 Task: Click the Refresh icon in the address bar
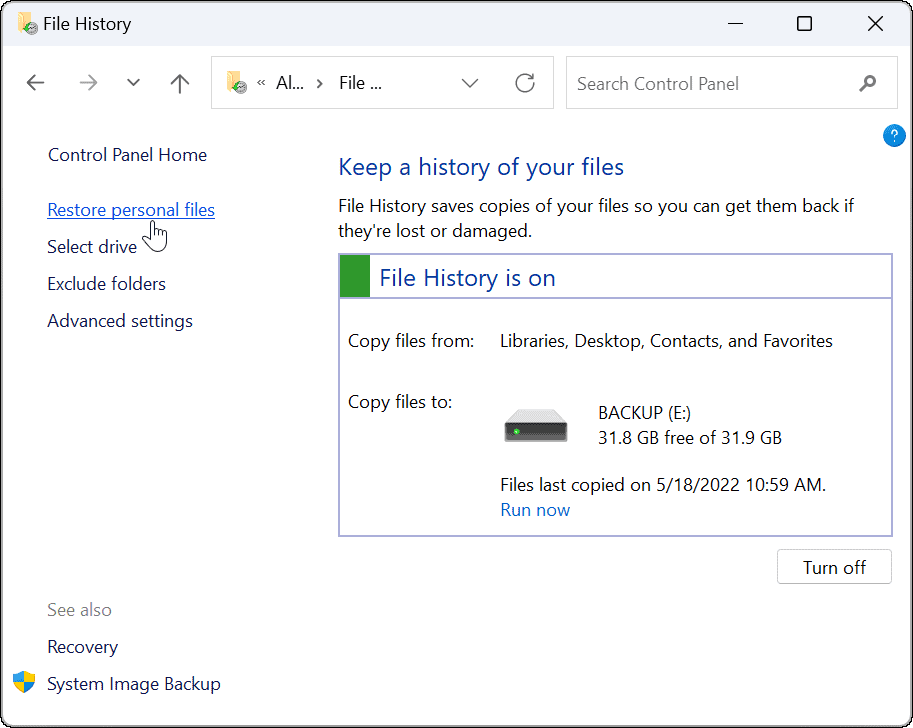(x=525, y=83)
